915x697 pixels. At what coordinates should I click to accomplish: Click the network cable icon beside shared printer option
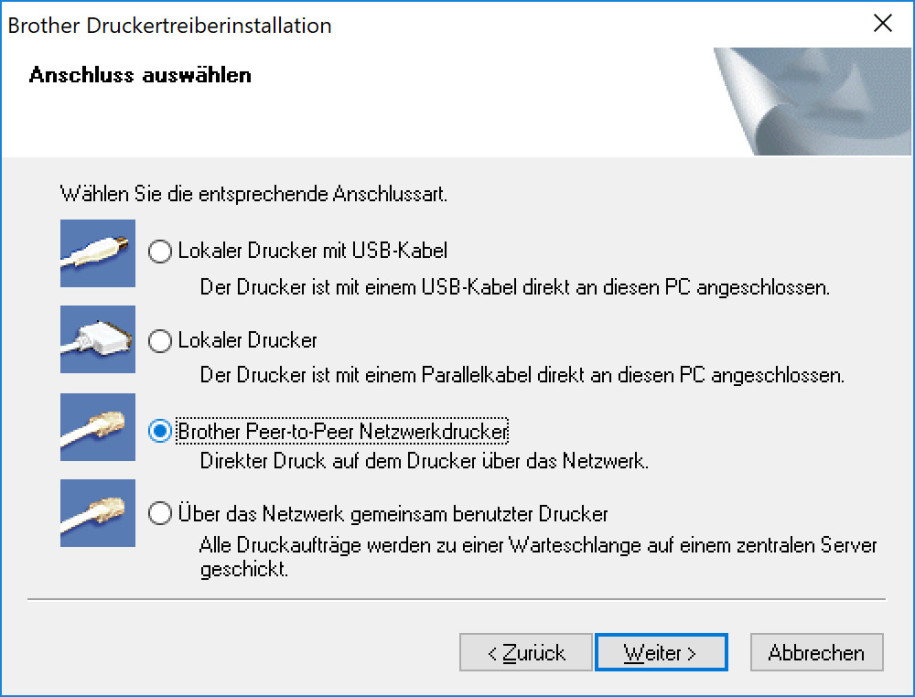pos(97,513)
